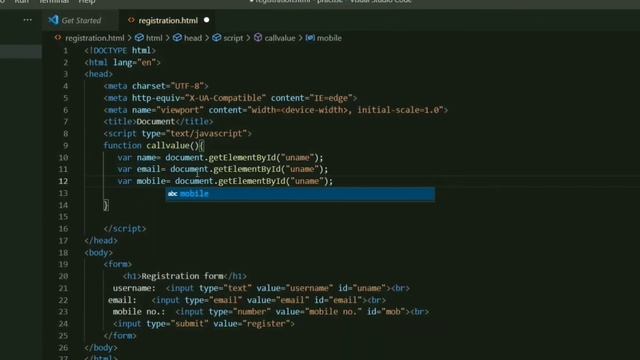This screenshot has width=640, height=360.
Task: Click the <title>Document</title> line
Action: click(x=158, y=122)
